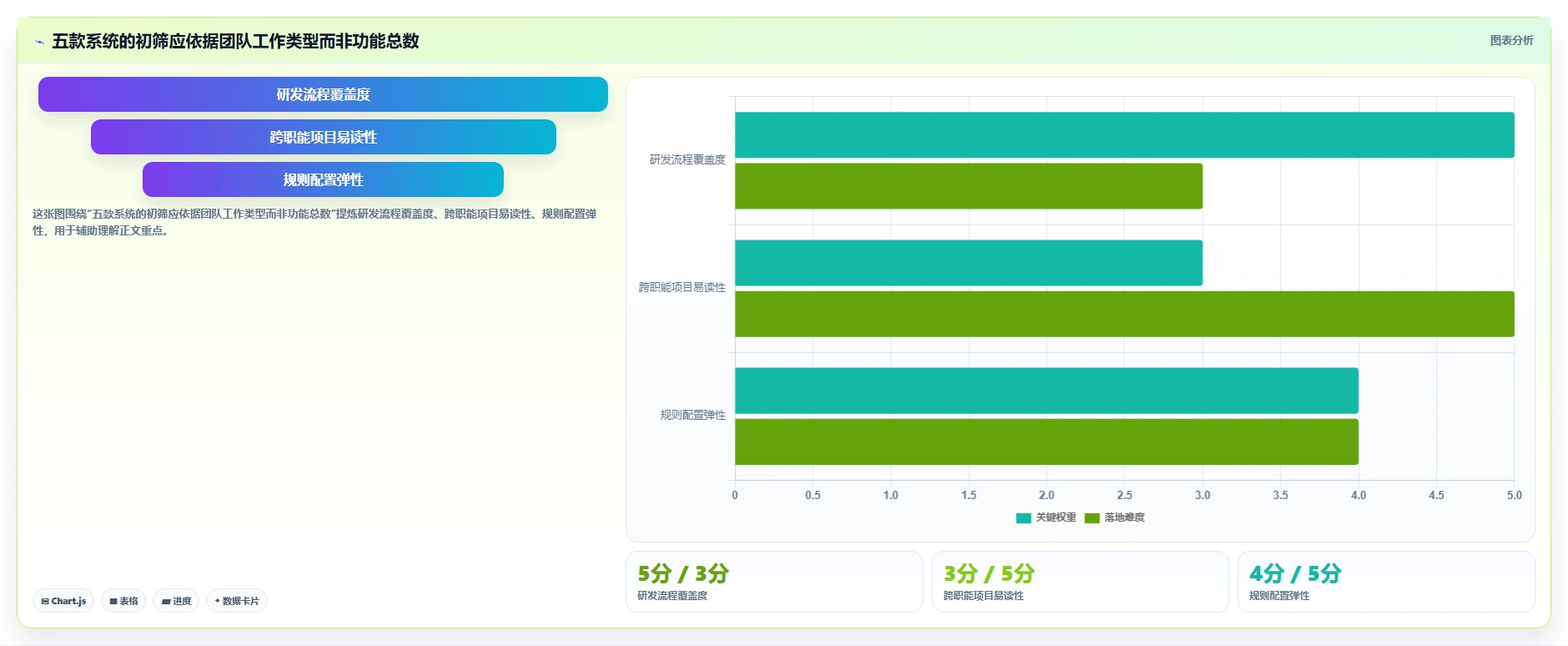Click the 进度 tag chip
The height and width of the screenshot is (646, 1568).
(x=176, y=601)
